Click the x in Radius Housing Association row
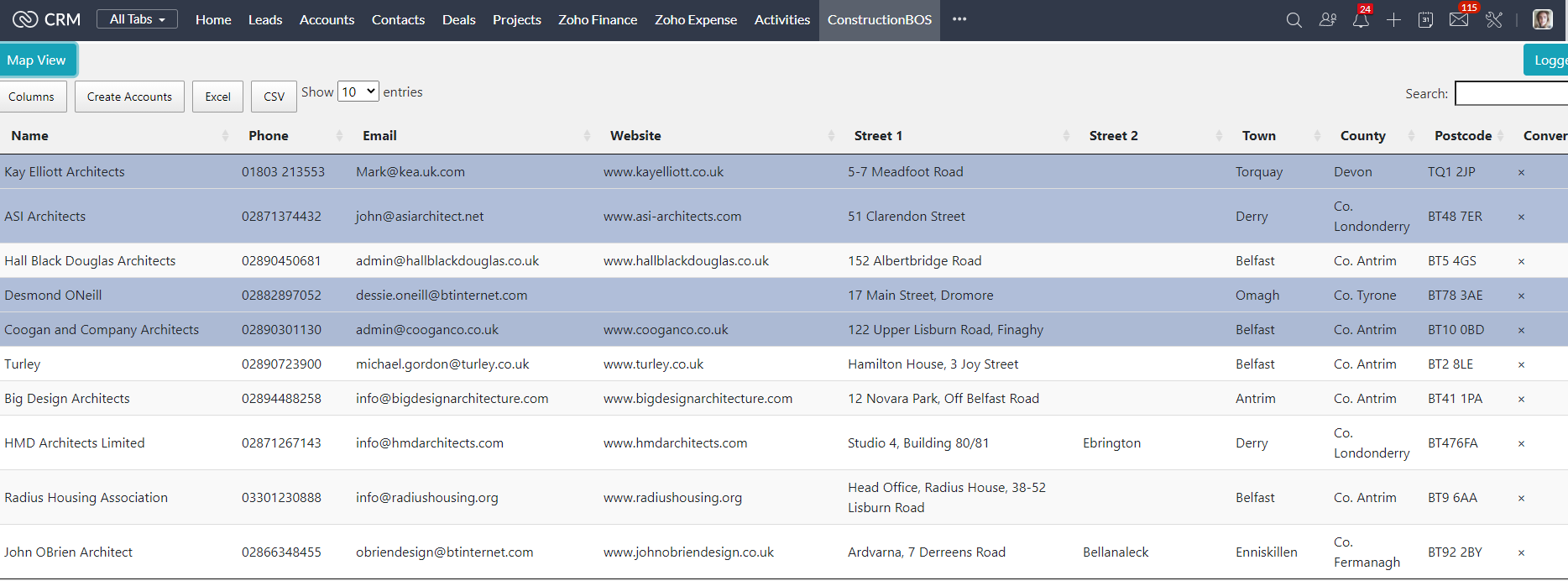Screen dimensions: 1568x581 coord(1521,498)
